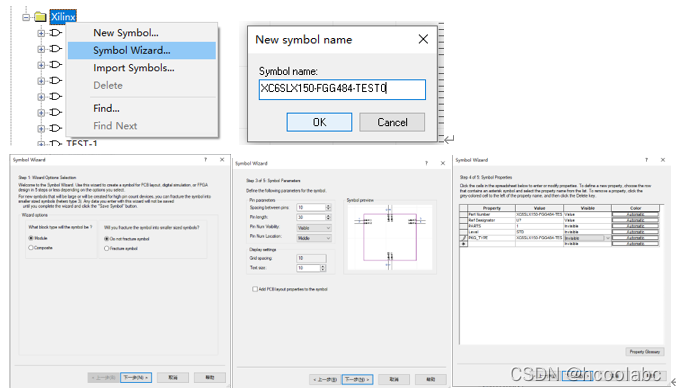Image resolution: width=676 pixels, height=391 pixels.
Task: Select the Ref Designator property cell
Action: click(x=491, y=220)
